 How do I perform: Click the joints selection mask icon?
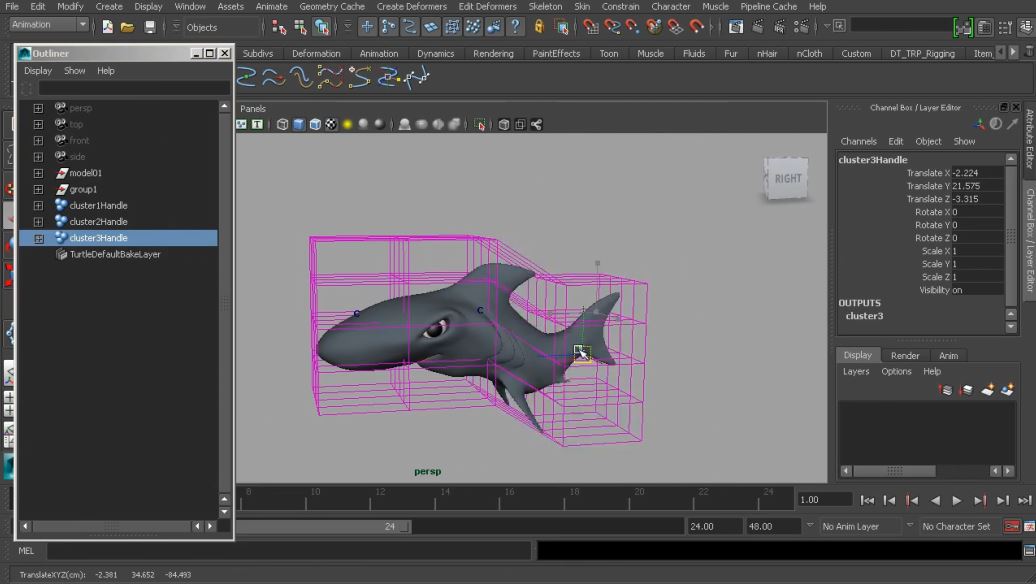coord(388,27)
